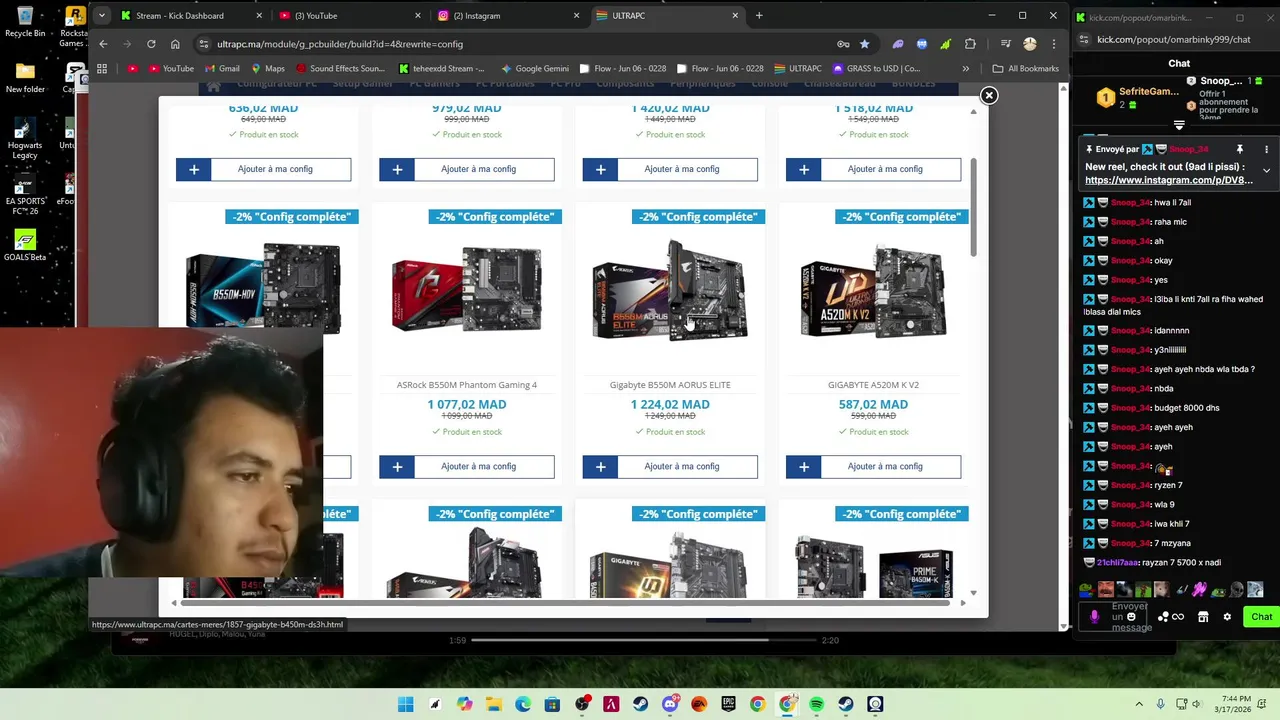
Task: Add the 1 420,02 MAD product to config
Action: [x=670, y=169]
